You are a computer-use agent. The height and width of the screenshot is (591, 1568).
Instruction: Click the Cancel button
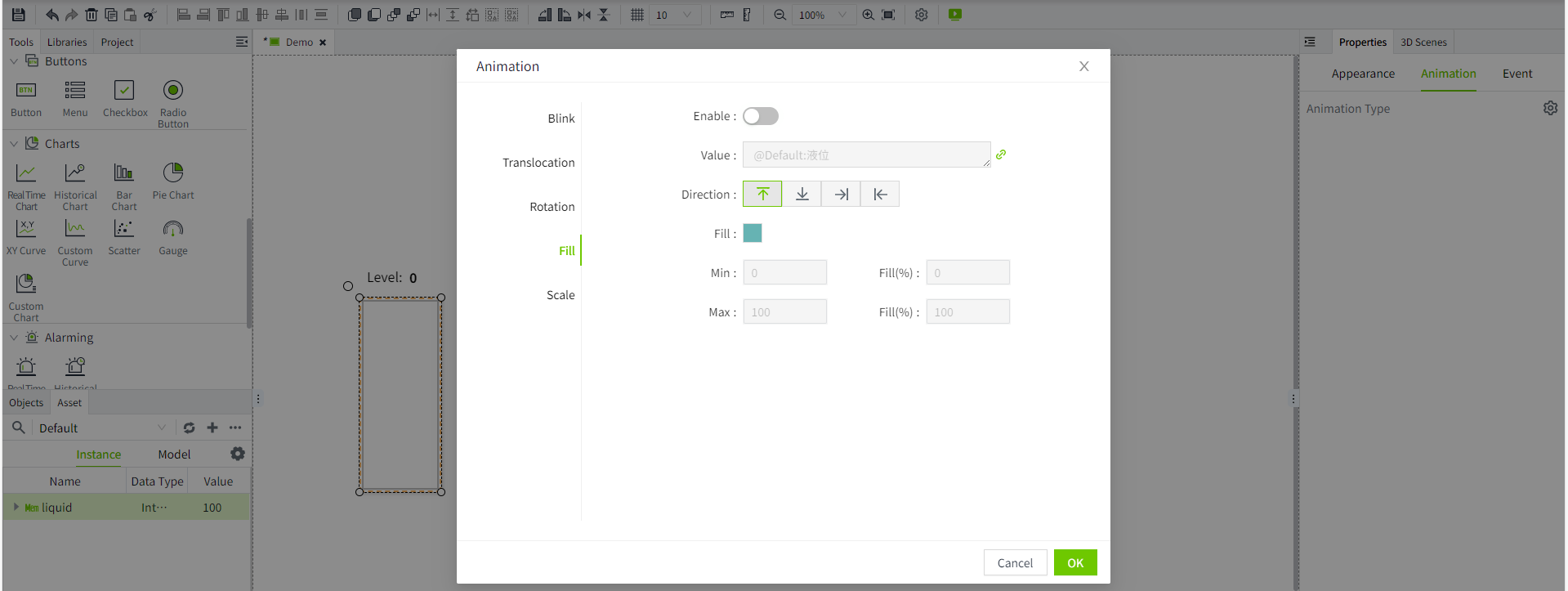pyautogui.click(x=1015, y=562)
